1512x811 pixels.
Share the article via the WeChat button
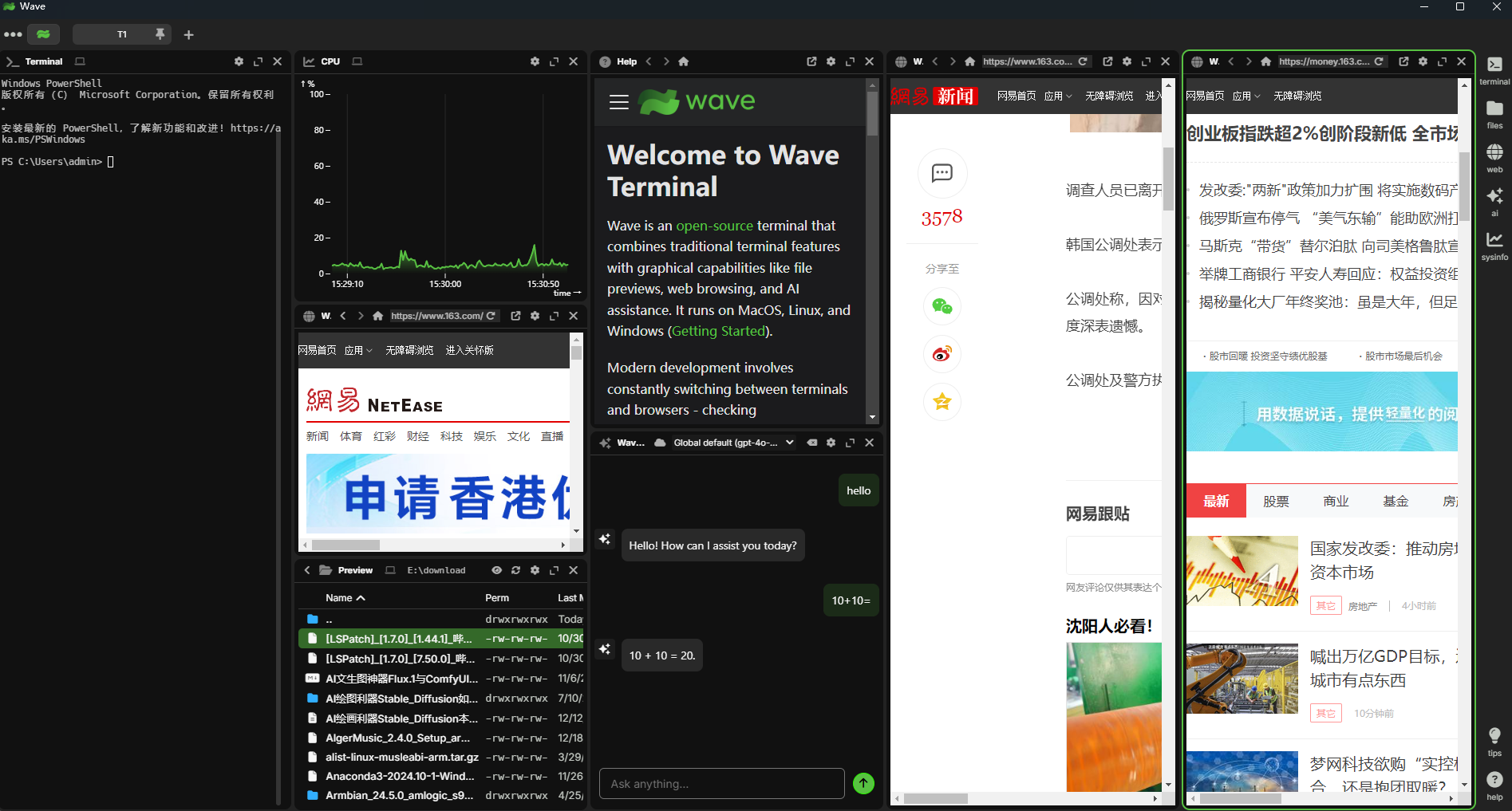(942, 306)
